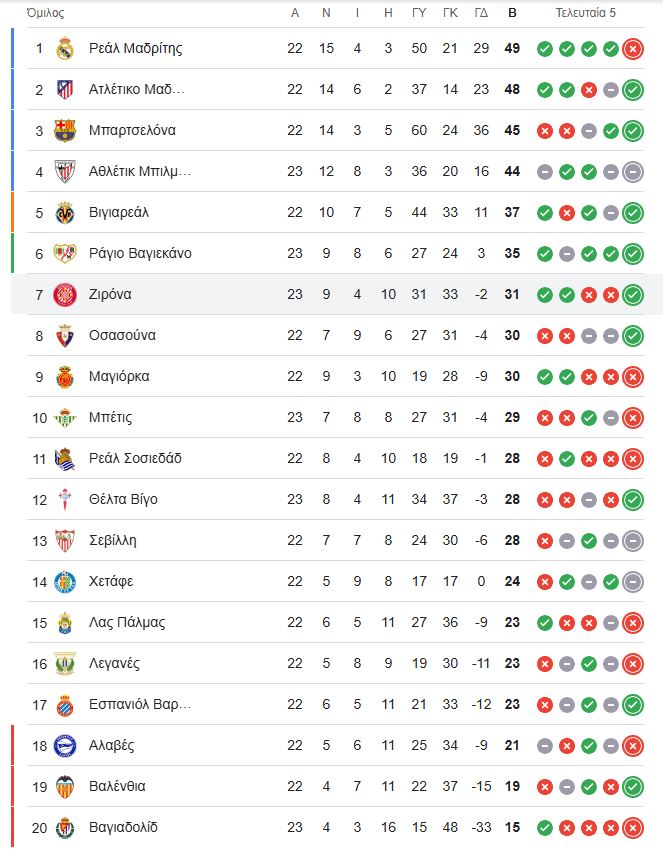Click the Όμιλος column header
Image resolution: width=663 pixels, height=857 pixels.
click(45, 13)
